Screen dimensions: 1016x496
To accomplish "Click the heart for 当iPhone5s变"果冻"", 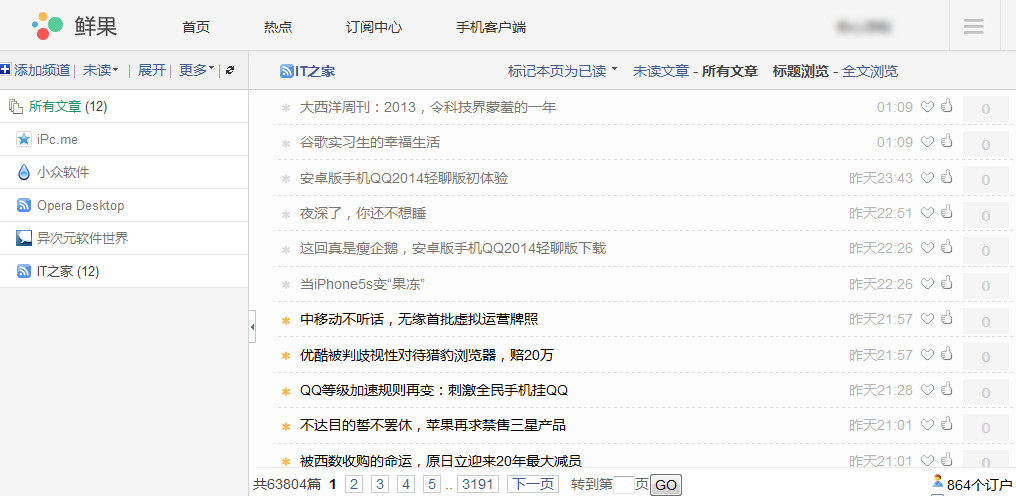I will point(927,283).
